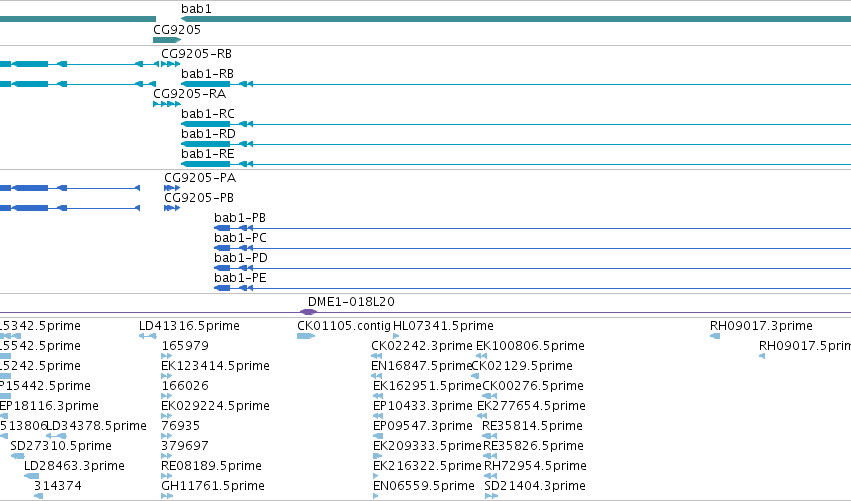The image size is (851, 501).
Task: Click the bab1-RD transcript label
Action: [x=208, y=134]
